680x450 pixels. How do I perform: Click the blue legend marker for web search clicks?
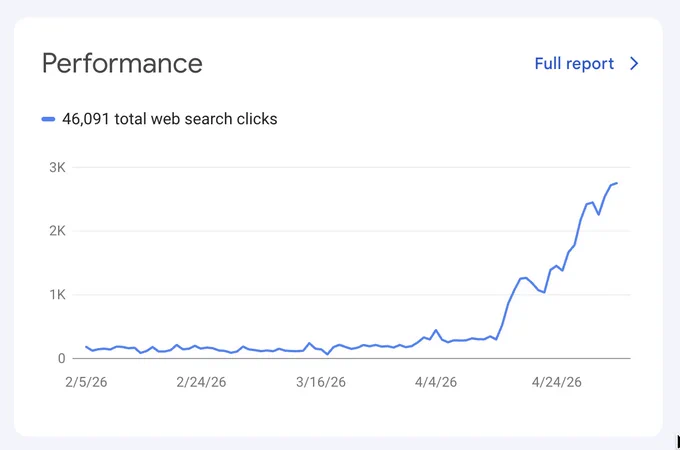coord(48,119)
